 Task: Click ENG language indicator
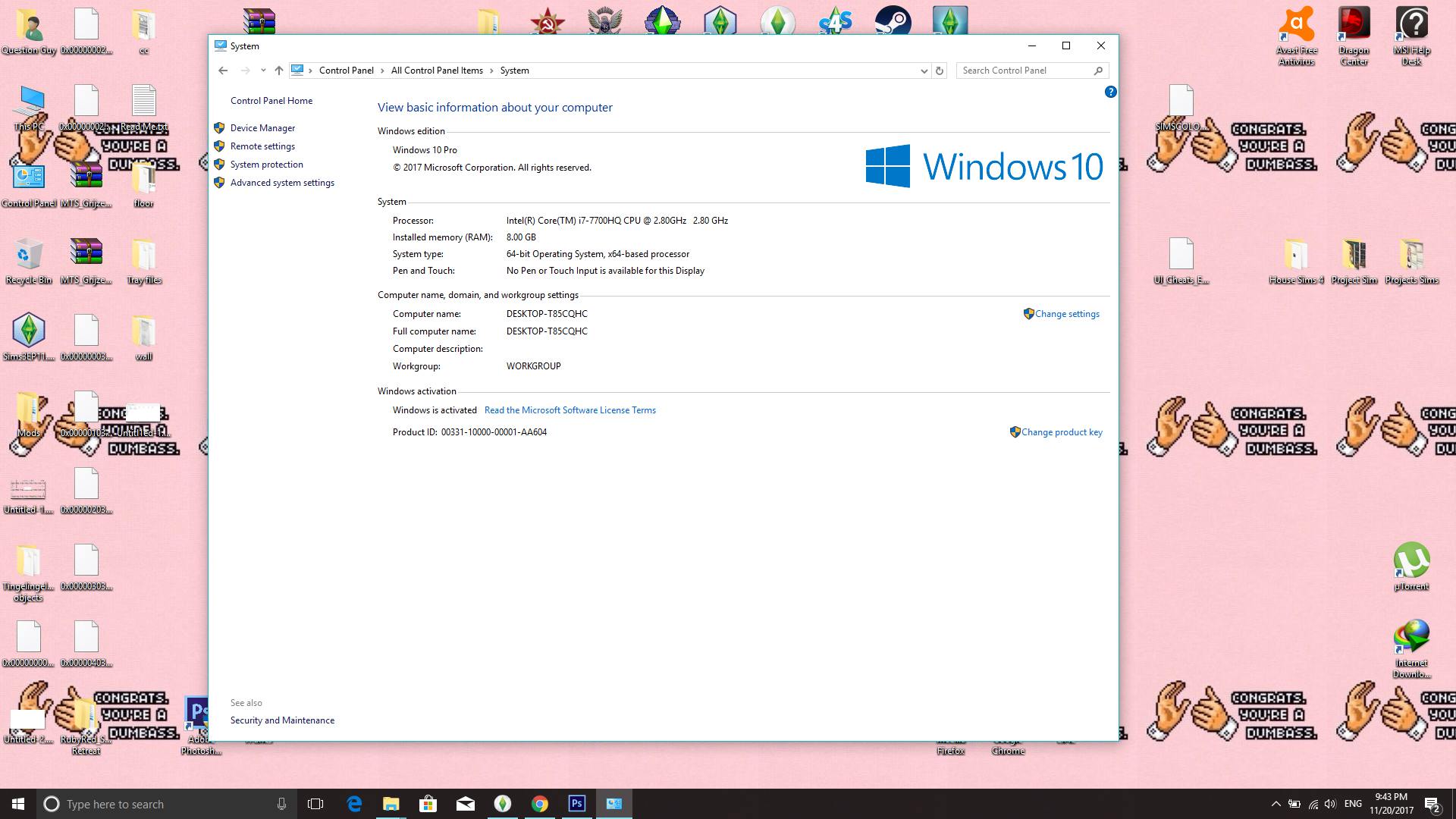coord(1353,804)
